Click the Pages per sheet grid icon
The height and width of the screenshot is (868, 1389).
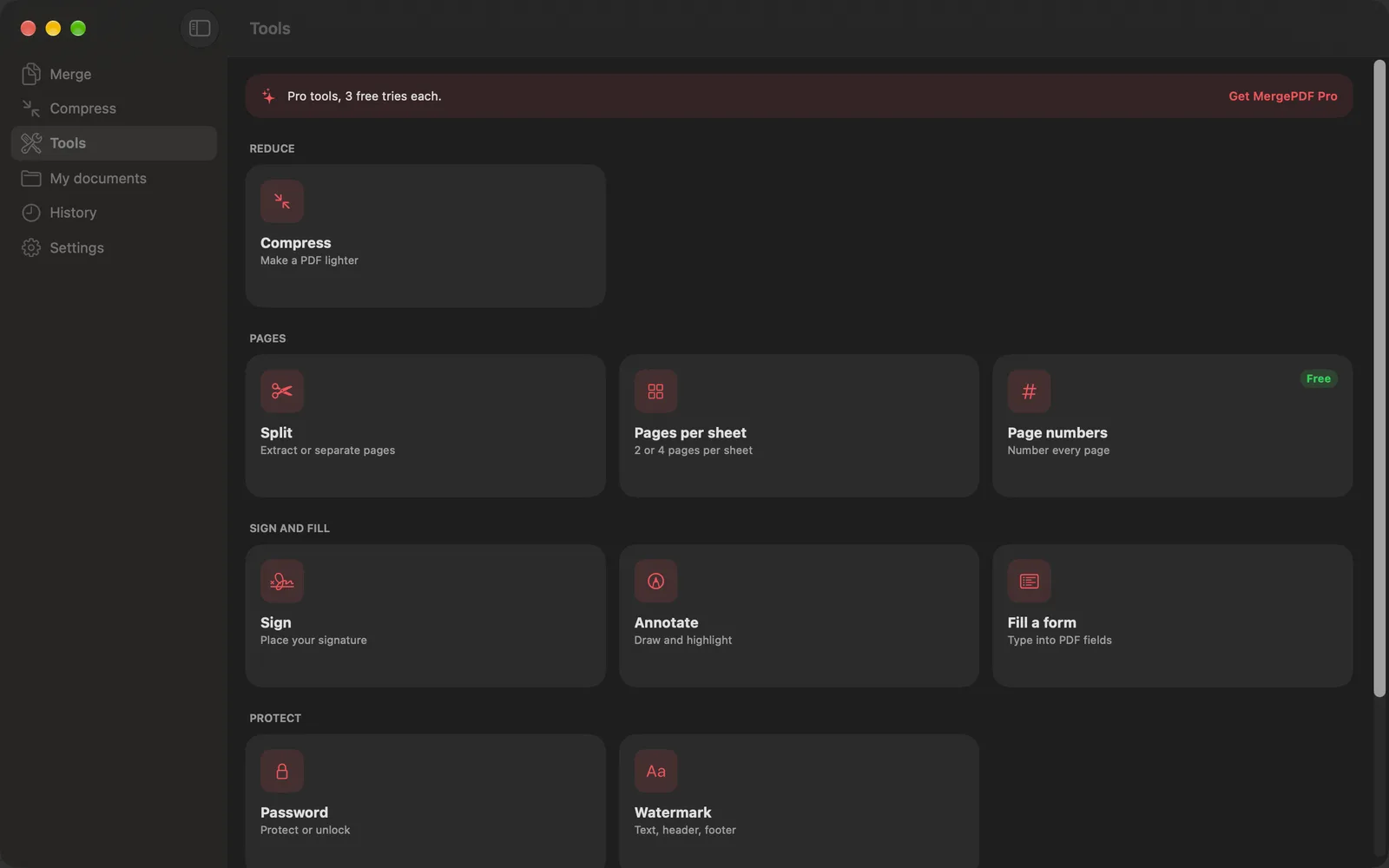655,391
